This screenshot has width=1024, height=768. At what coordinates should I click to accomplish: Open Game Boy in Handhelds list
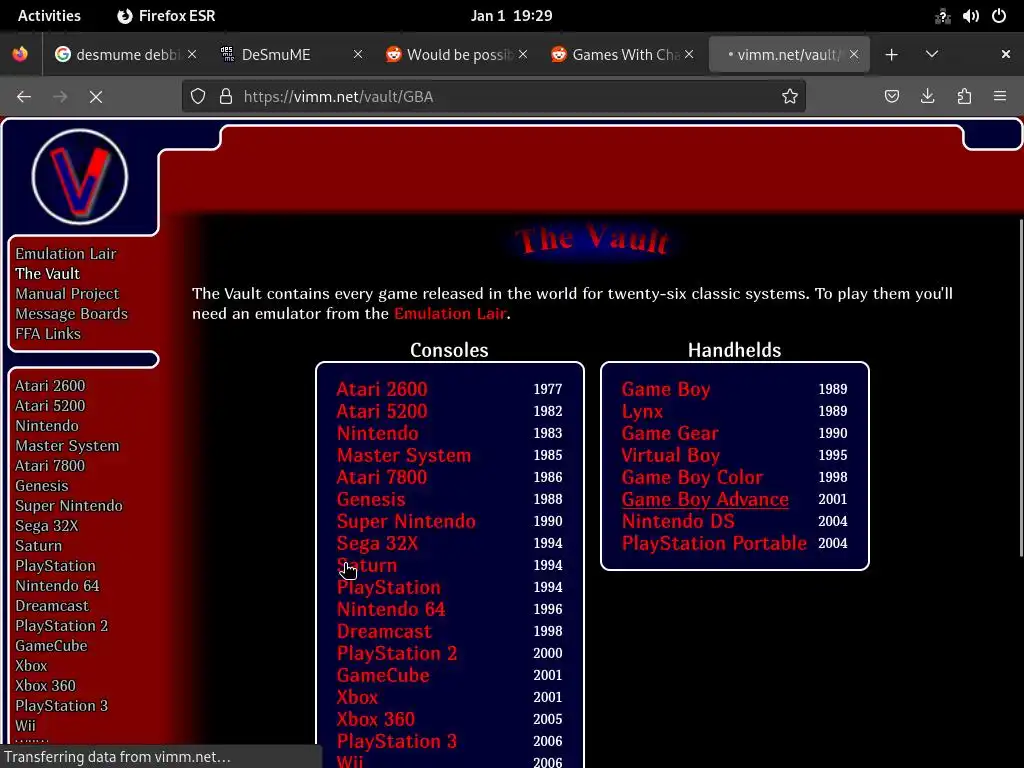(665, 389)
